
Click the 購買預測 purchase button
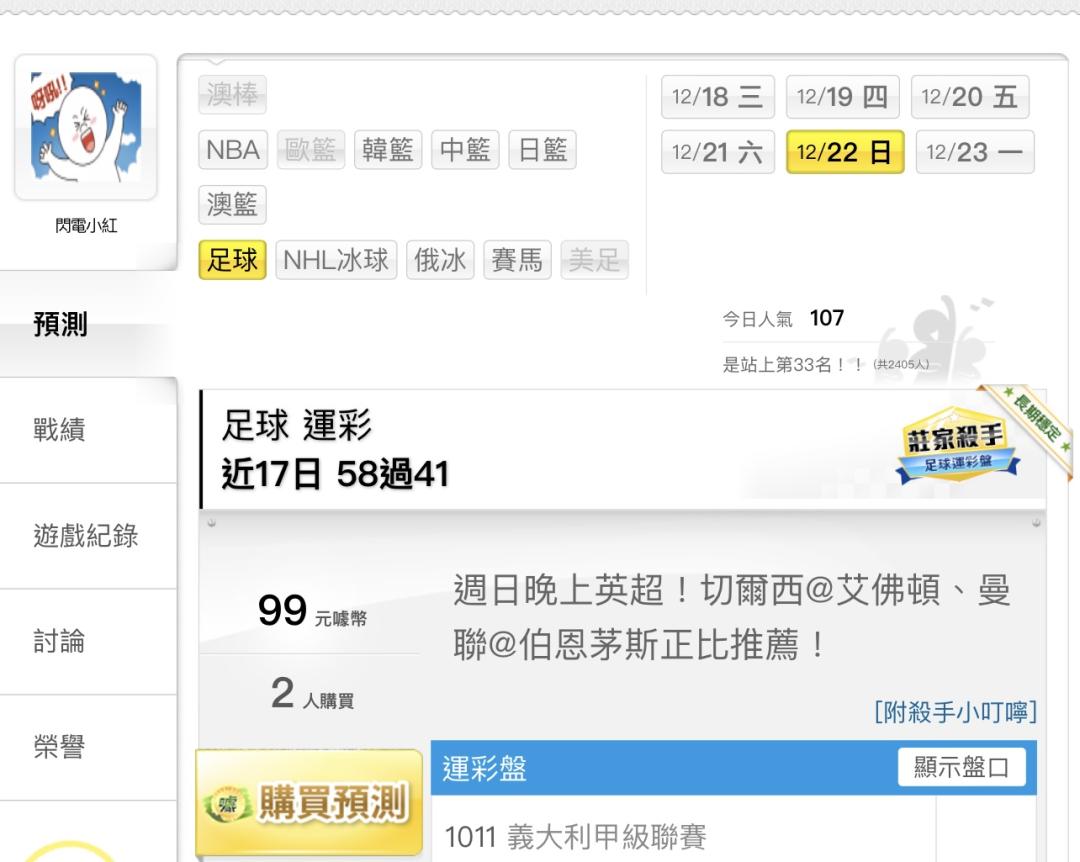[x=309, y=802]
